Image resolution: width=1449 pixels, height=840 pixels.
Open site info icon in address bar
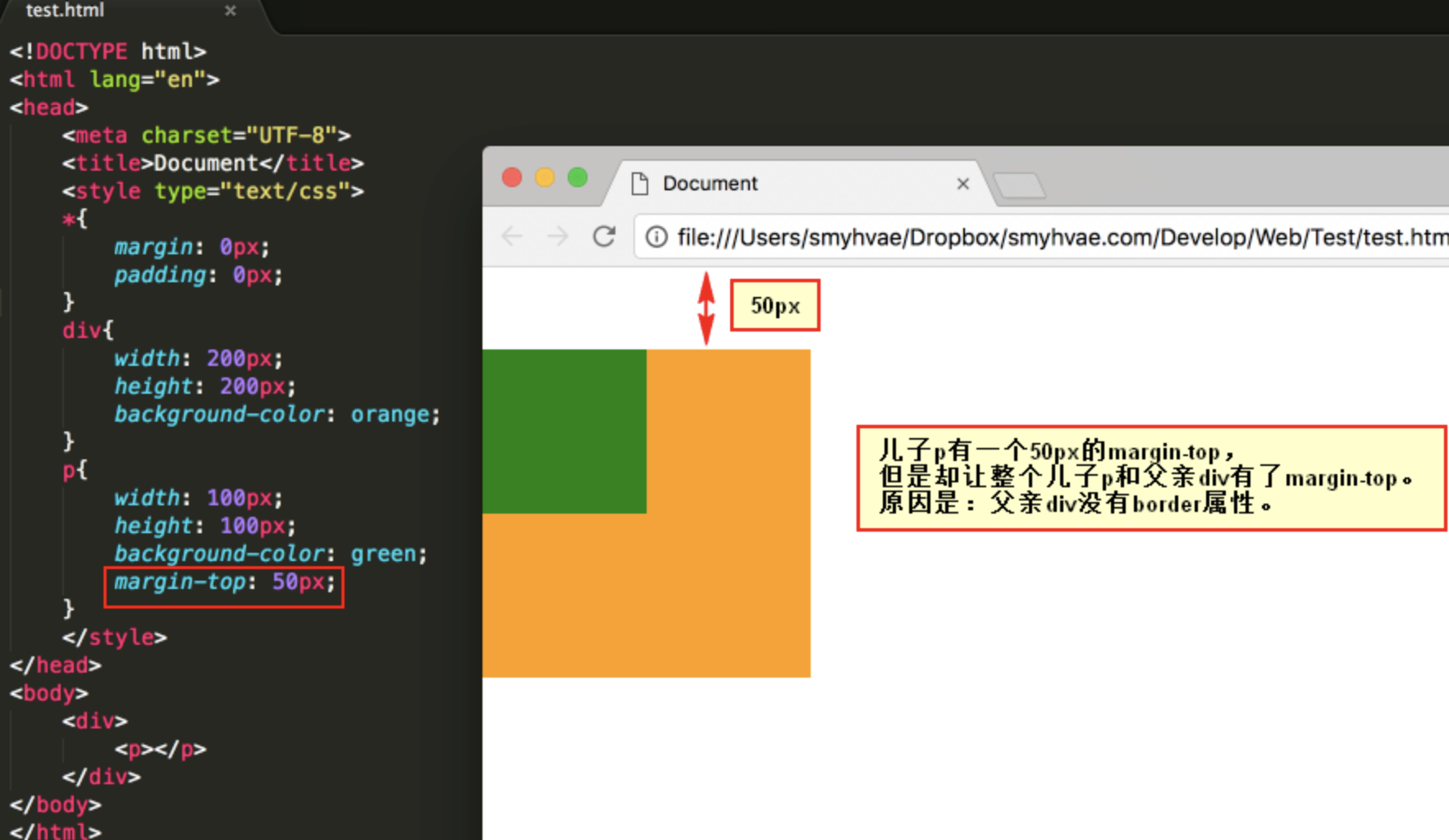point(656,237)
